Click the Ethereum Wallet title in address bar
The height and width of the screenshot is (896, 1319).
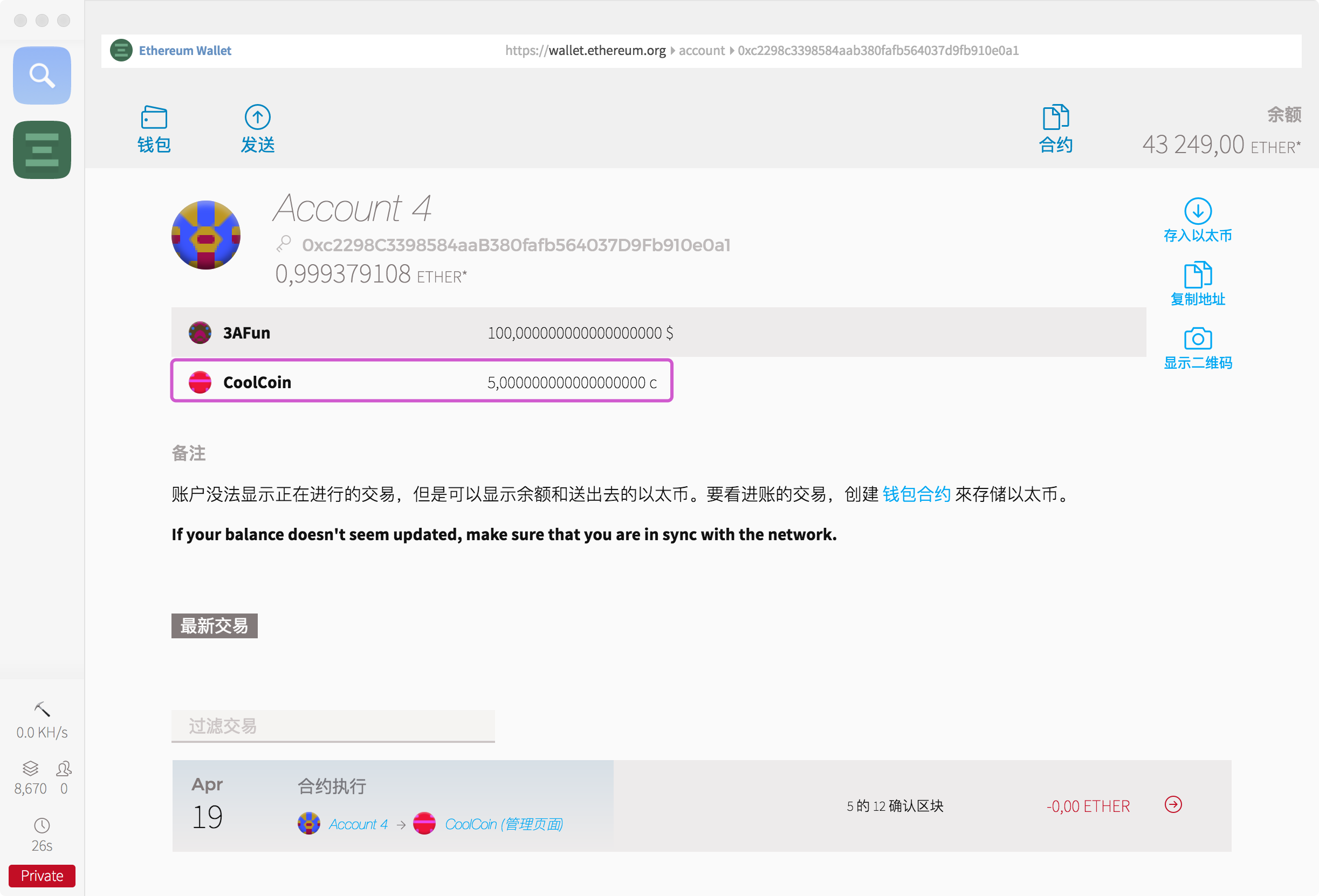(185, 51)
